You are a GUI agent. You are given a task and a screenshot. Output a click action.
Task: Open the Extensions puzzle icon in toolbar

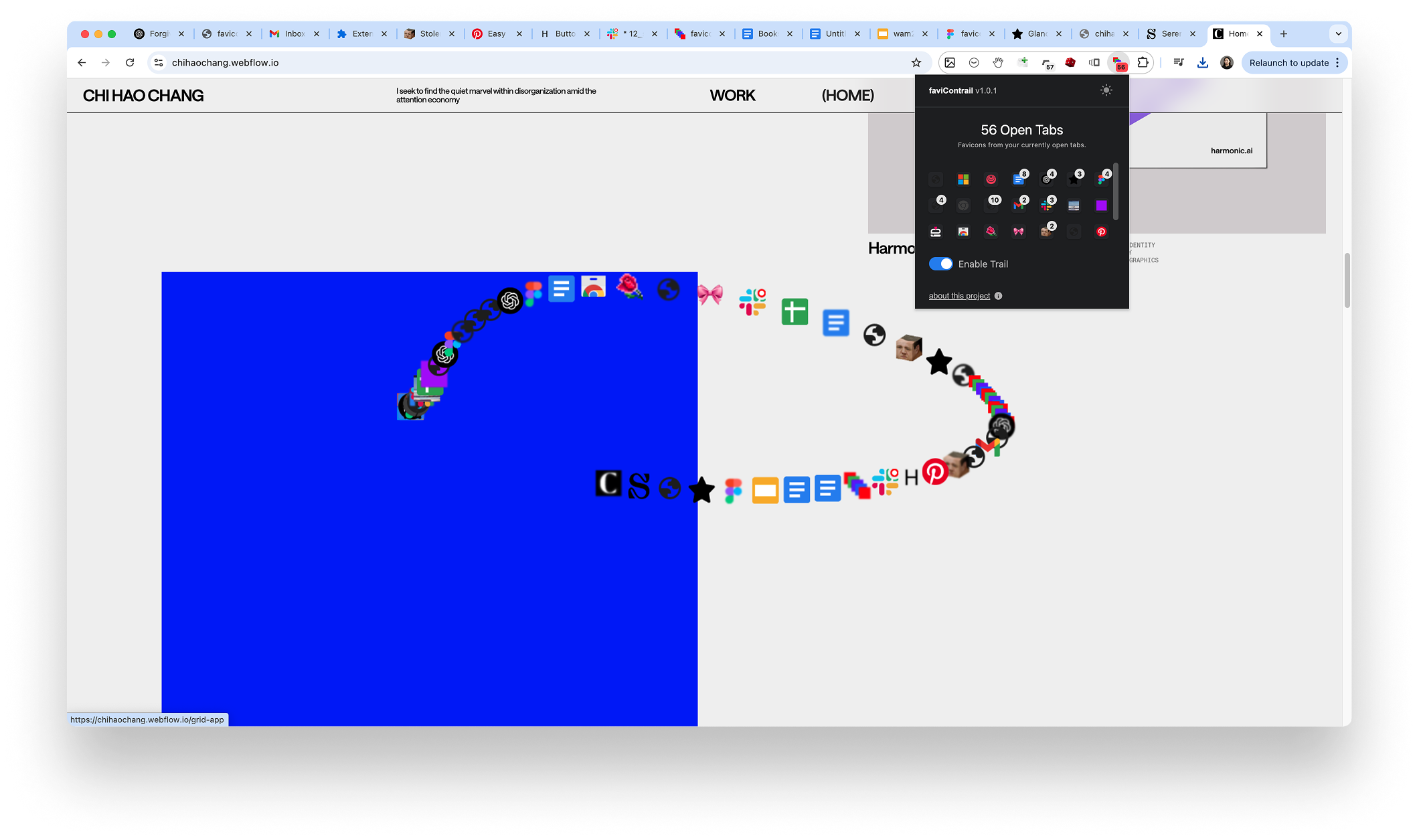(1143, 62)
